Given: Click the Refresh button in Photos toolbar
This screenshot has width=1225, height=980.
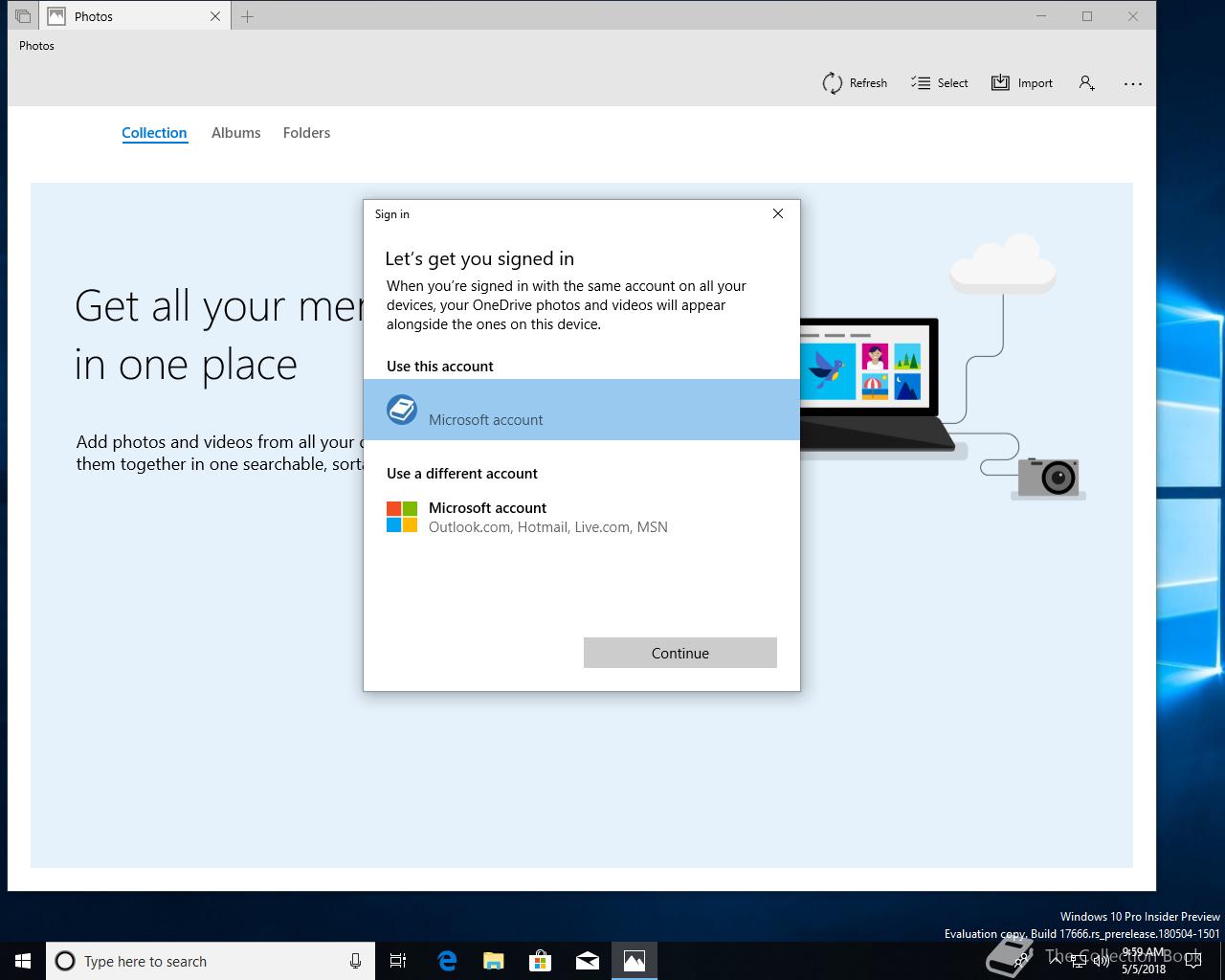Looking at the screenshot, I should click(x=855, y=83).
